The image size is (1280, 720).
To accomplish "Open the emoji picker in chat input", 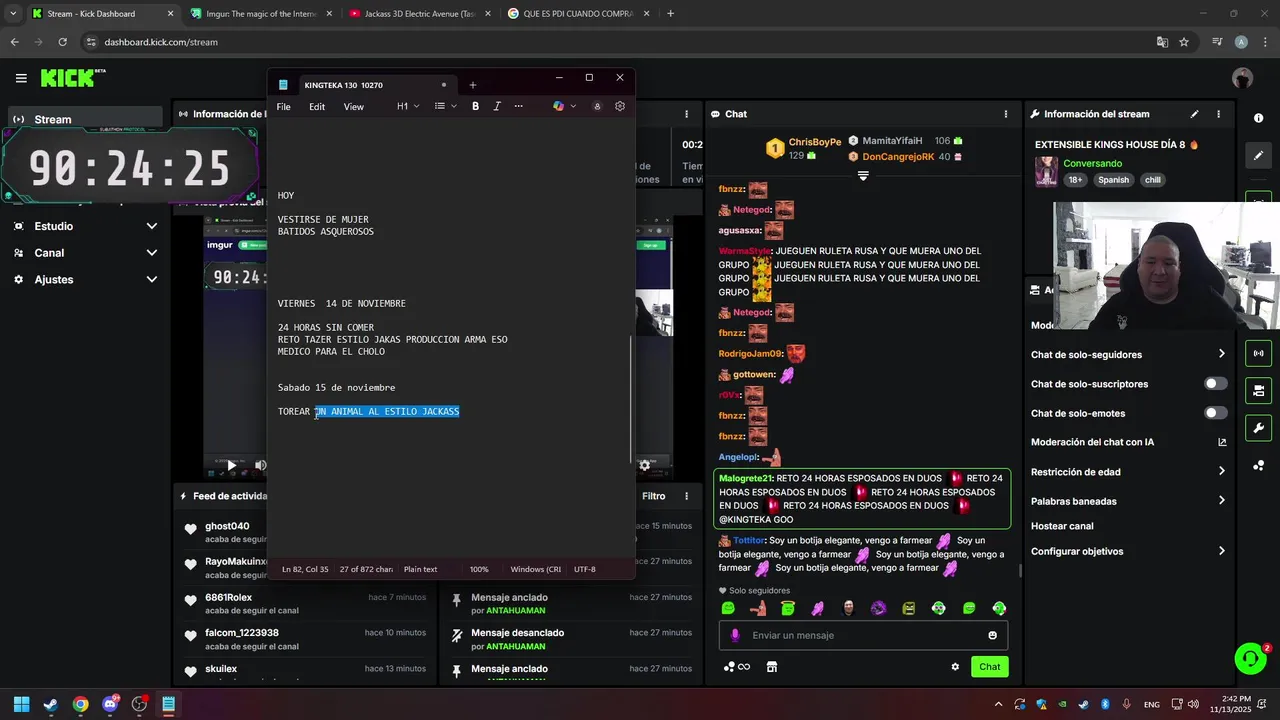I will click(992, 635).
